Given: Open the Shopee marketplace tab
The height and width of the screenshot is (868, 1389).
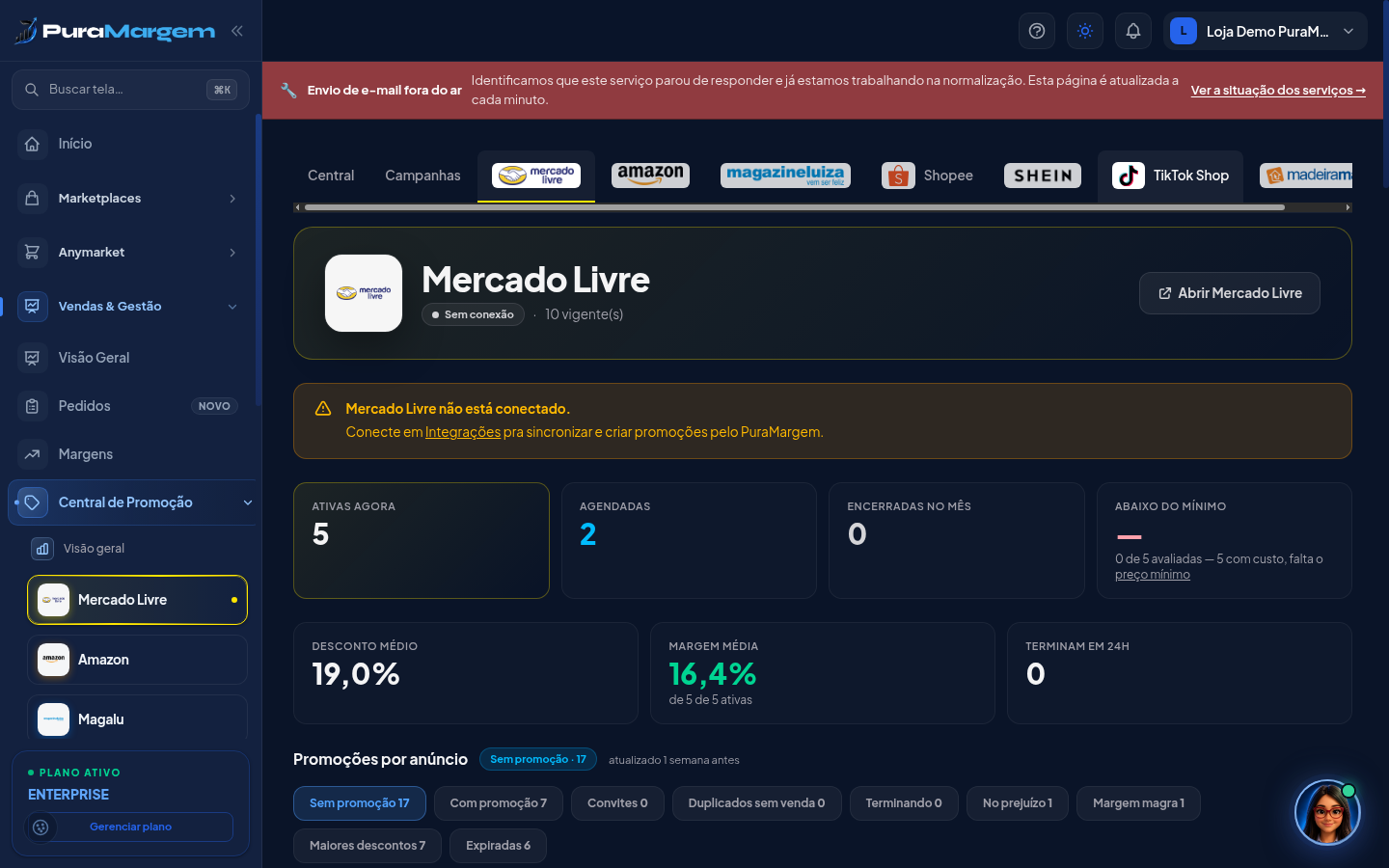Looking at the screenshot, I should pyautogui.click(x=927, y=176).
